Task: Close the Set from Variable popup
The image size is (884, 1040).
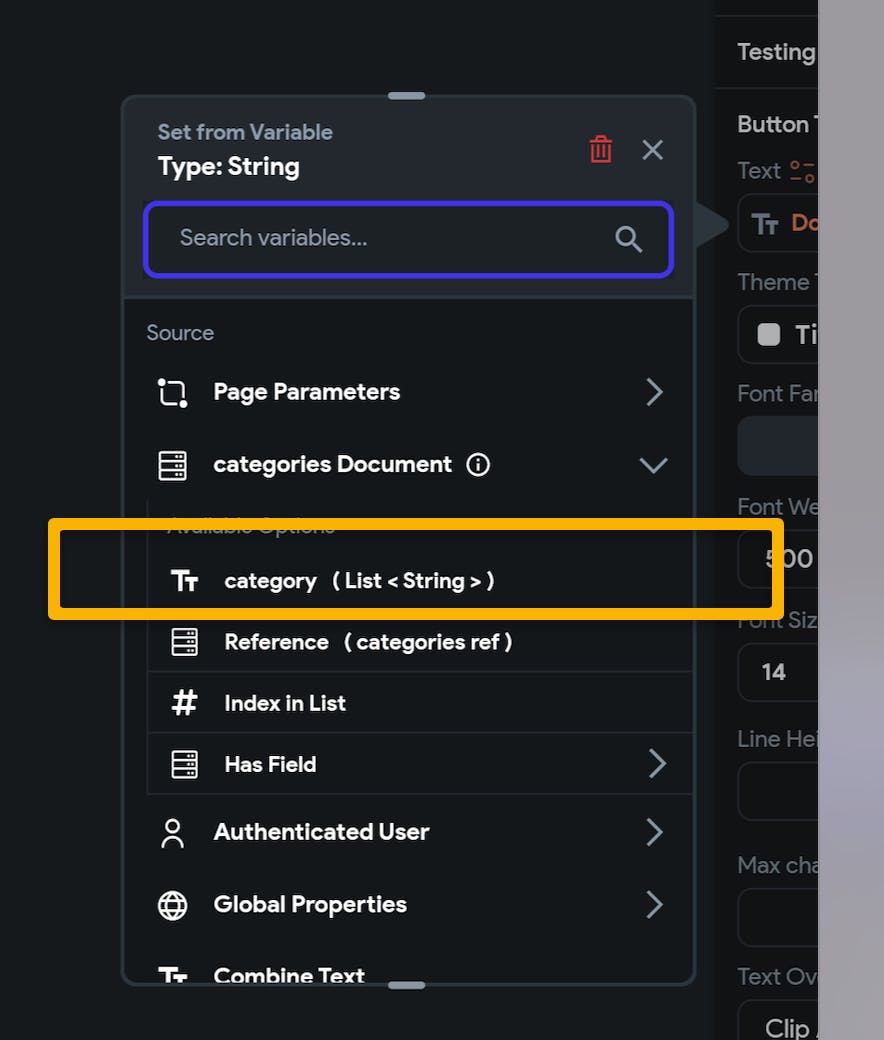Action: tap(653, 150)
